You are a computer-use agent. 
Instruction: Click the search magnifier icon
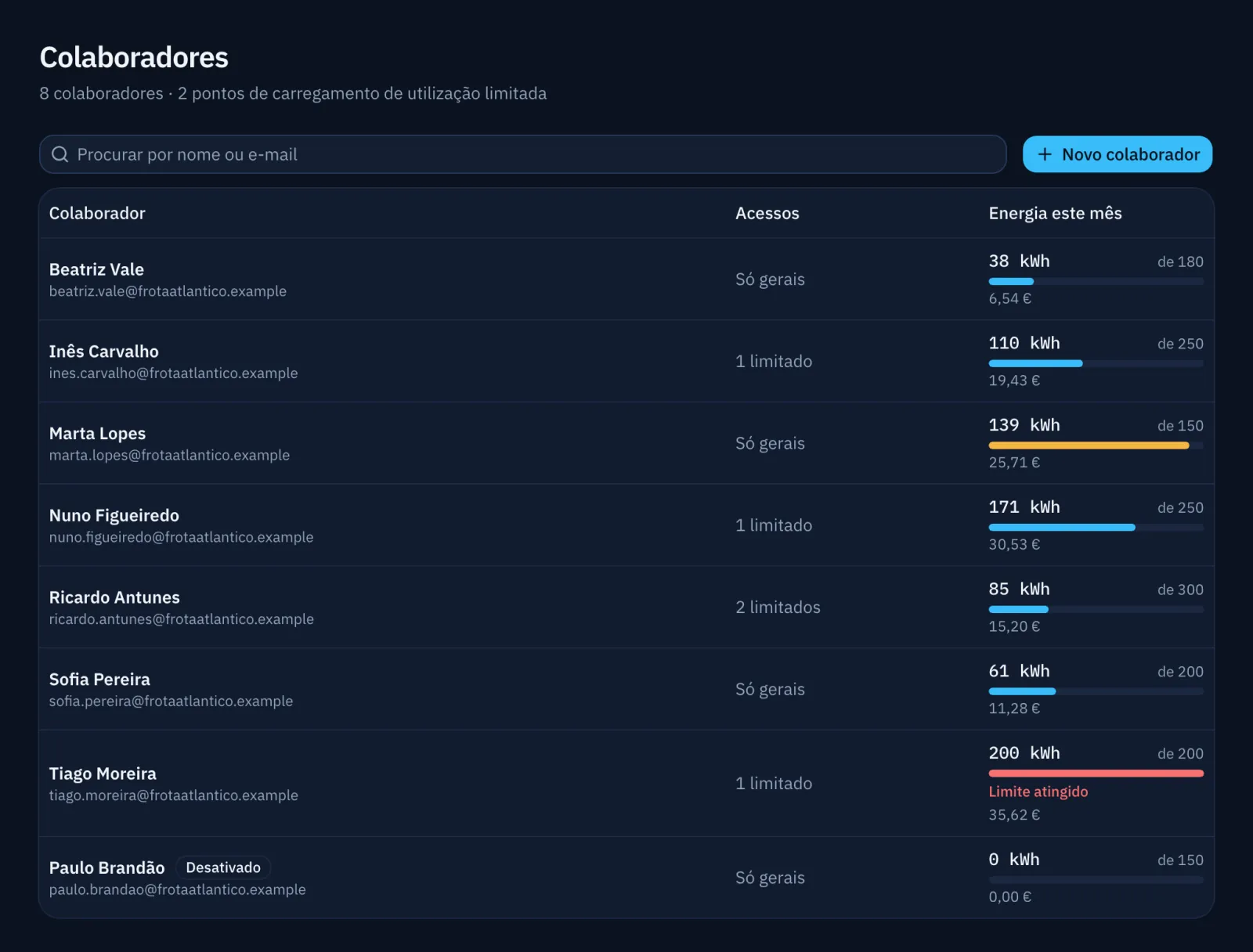[60, 154]
